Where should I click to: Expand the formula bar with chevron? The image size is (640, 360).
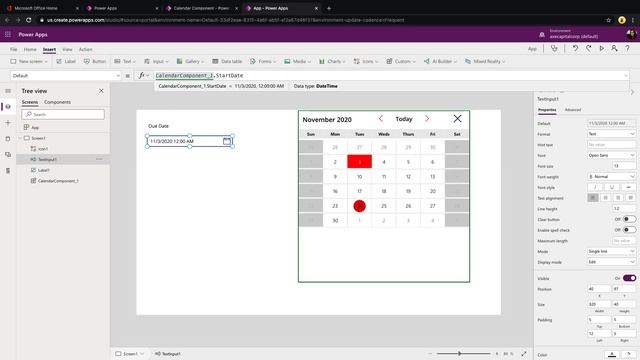pyautogui.click(x=626, y=76)
